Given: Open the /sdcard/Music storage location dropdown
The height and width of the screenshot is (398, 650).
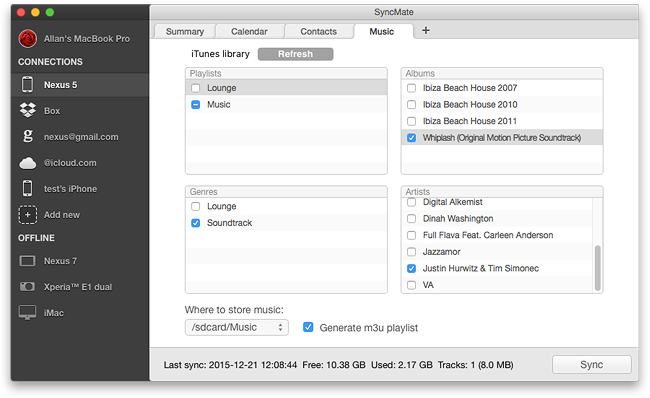Looking at the screenshot, I should [x=237, y=327].
